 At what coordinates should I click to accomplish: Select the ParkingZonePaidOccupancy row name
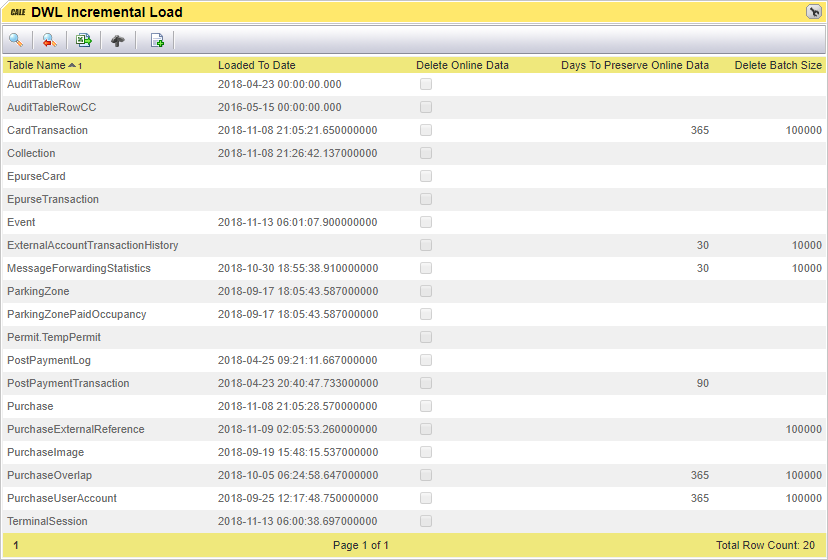(x=77, y=314)
